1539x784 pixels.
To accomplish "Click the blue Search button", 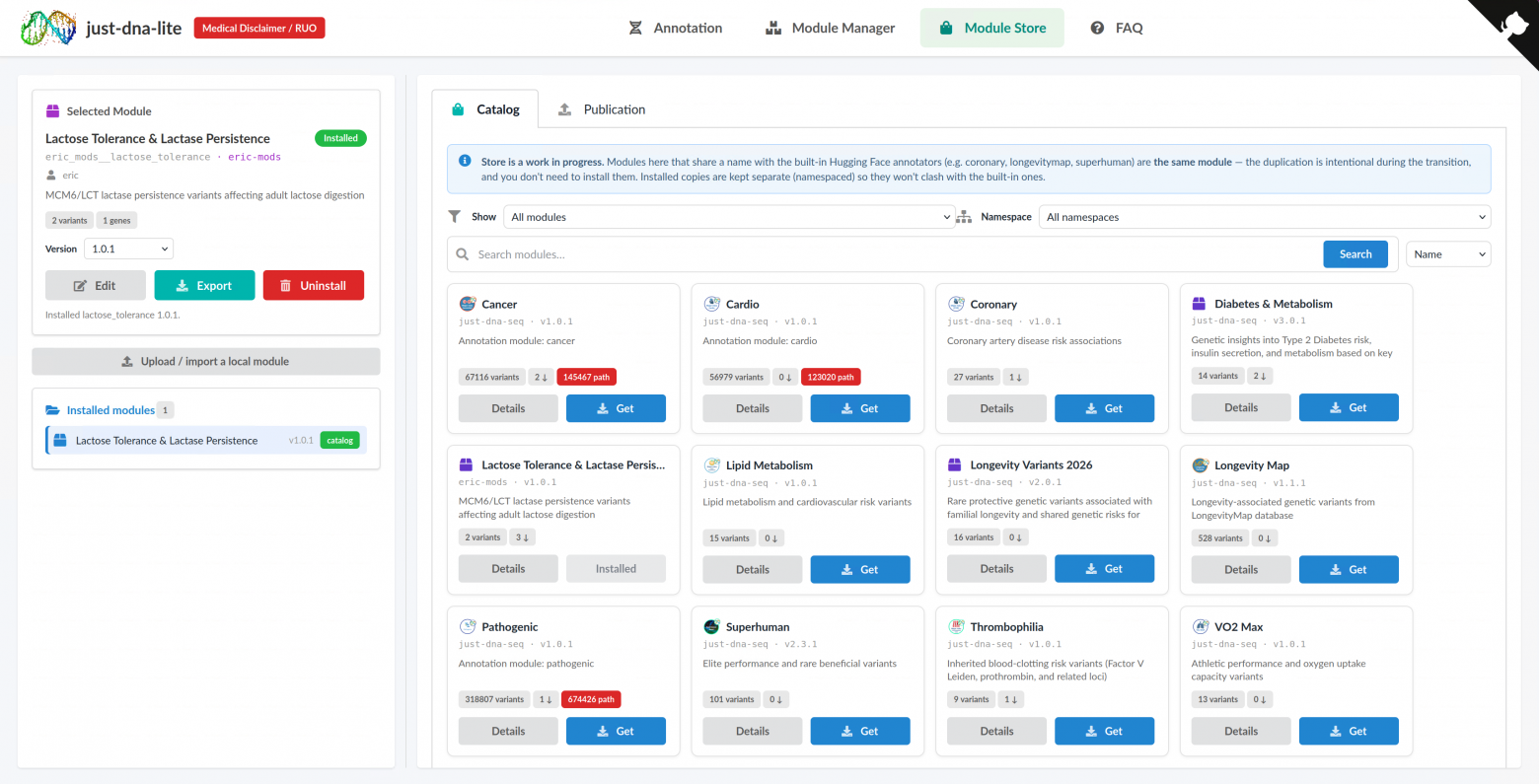I will coord(1356,254).
